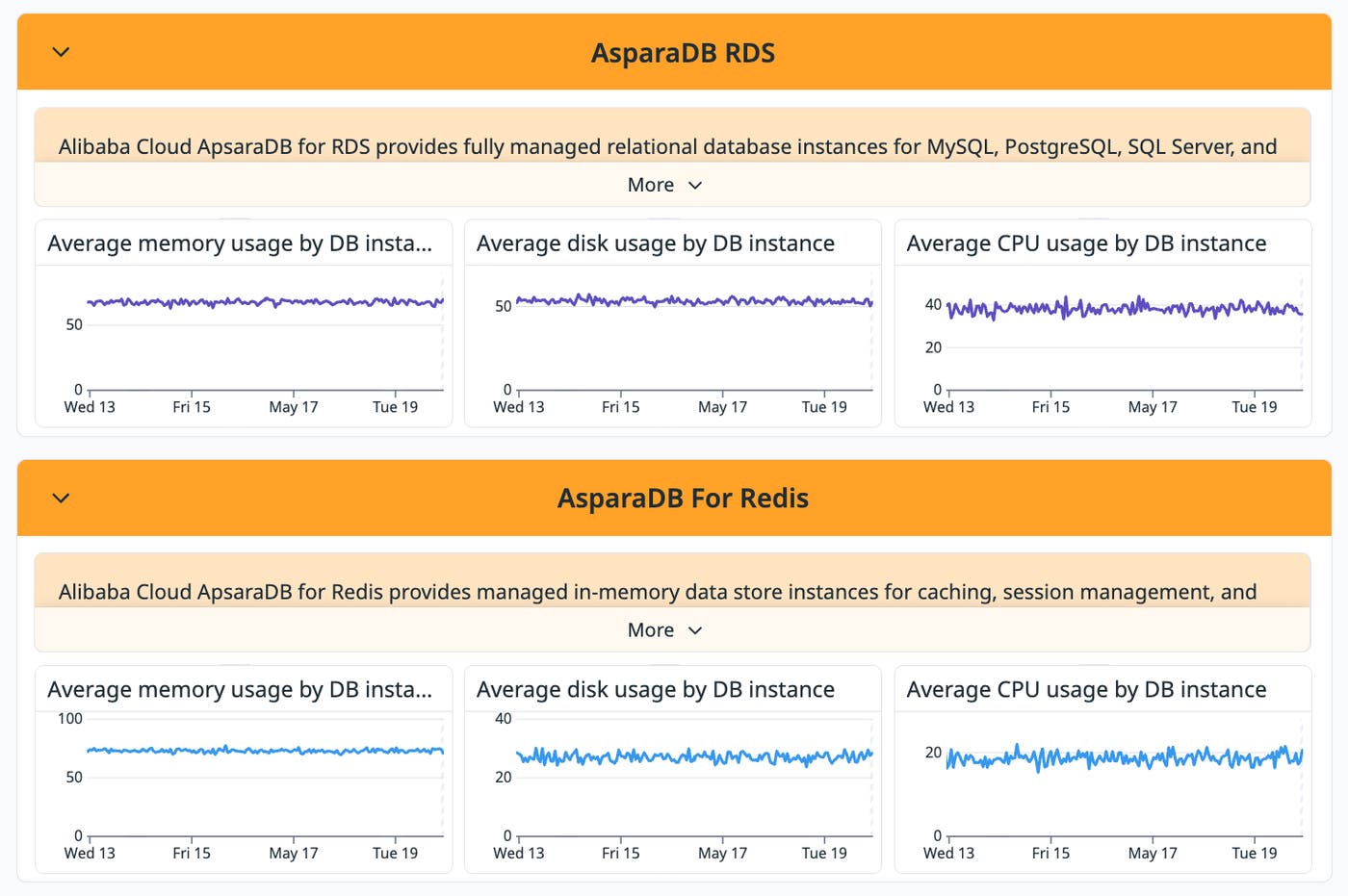Collapse the AsparaDB RDS section chevron

click(x=61, y=52)
